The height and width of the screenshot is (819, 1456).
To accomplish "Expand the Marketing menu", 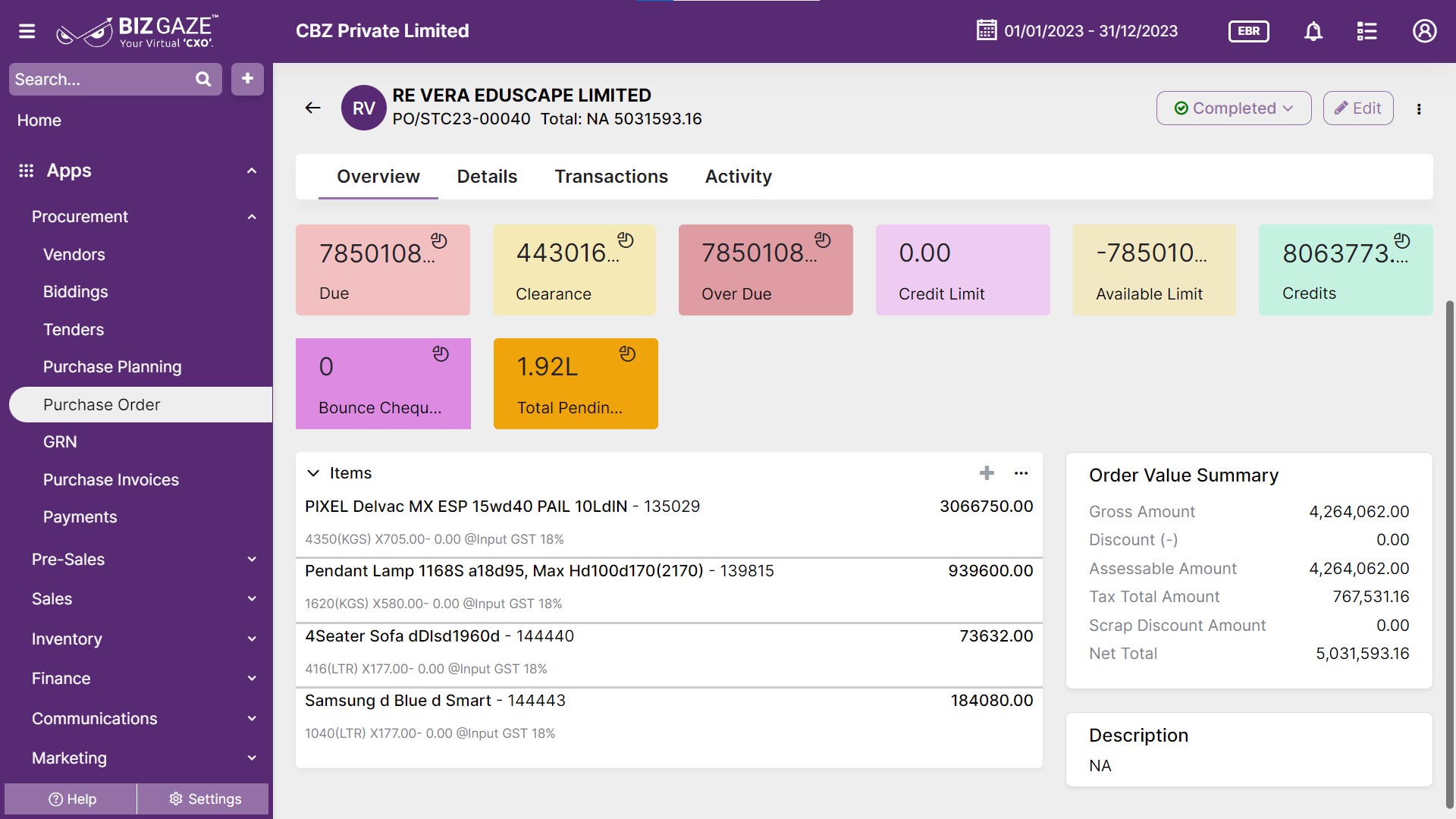I will pos(144,758).
